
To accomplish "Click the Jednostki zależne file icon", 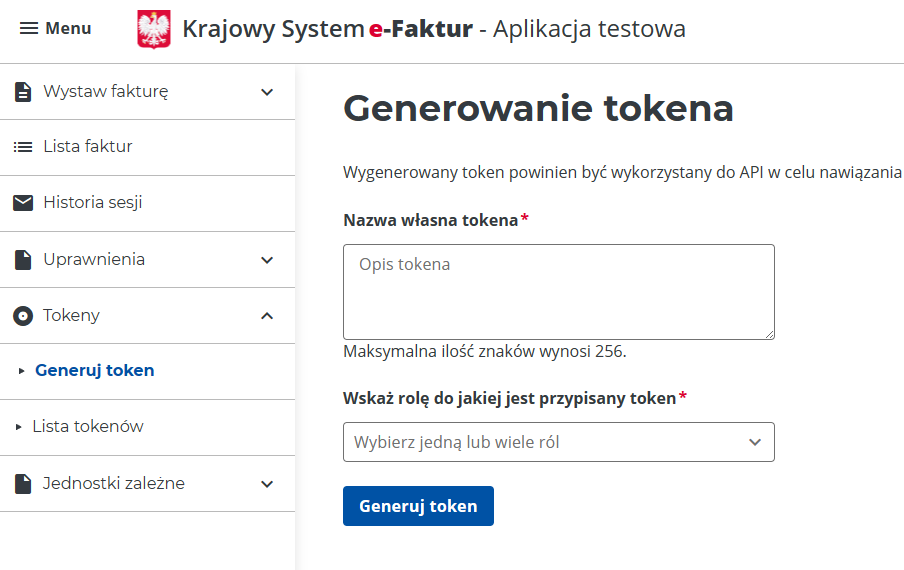I will pyautogui.click(x=23, y=484).
